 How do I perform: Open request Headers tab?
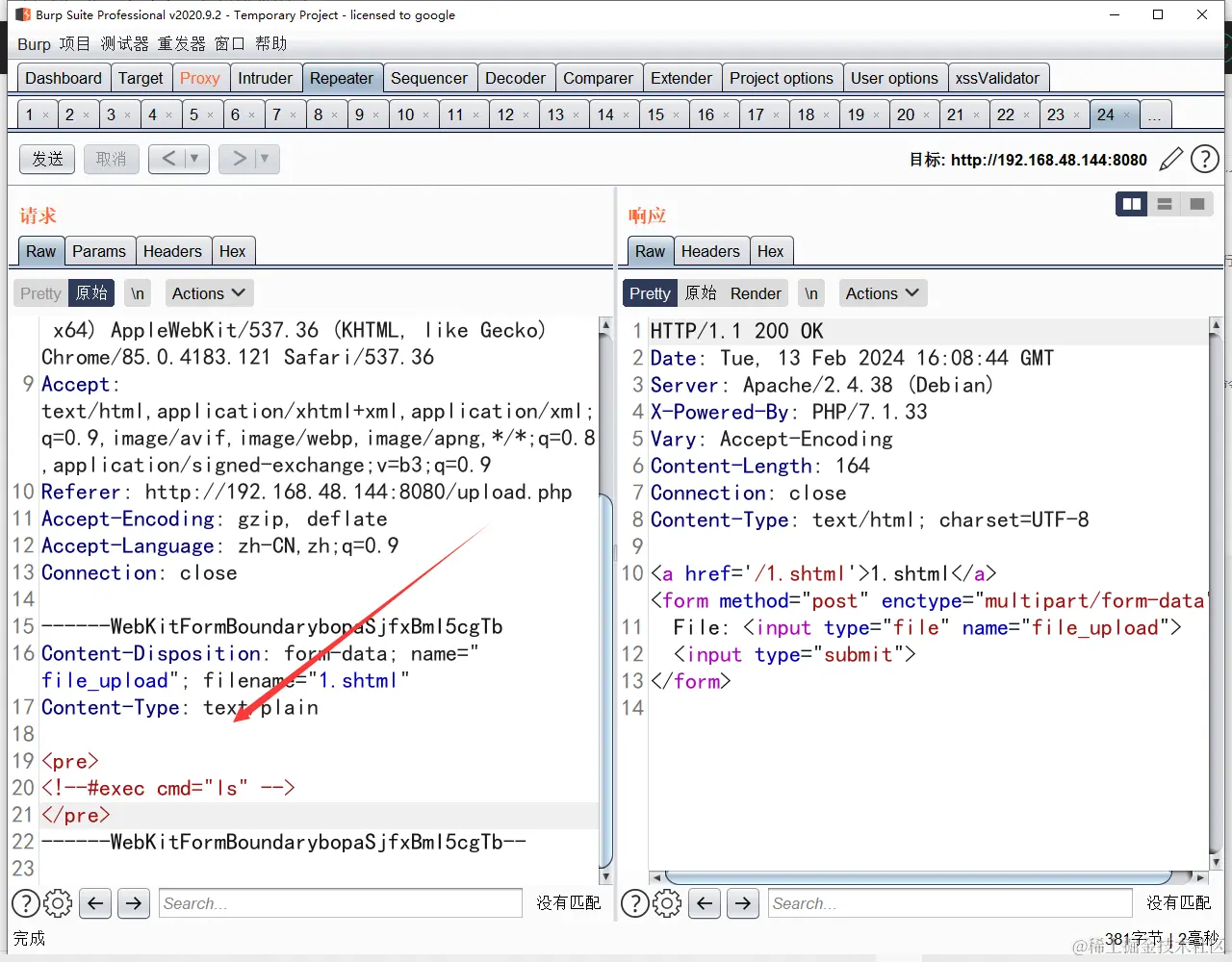(172, 251)
